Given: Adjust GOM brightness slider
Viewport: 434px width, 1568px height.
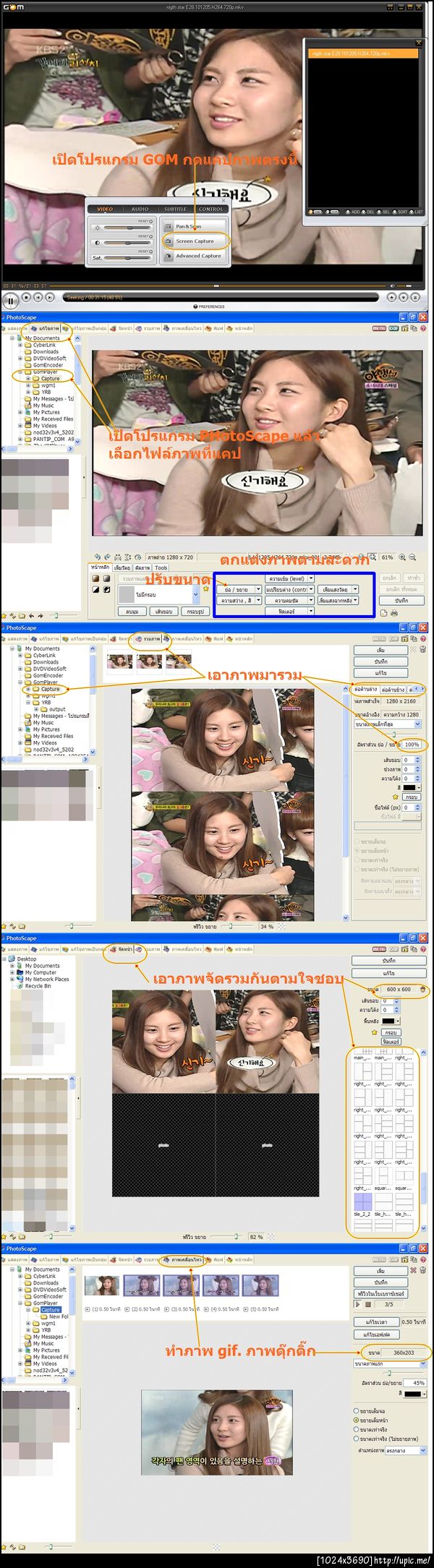Looking at the screenshot, I should (127, 228).
